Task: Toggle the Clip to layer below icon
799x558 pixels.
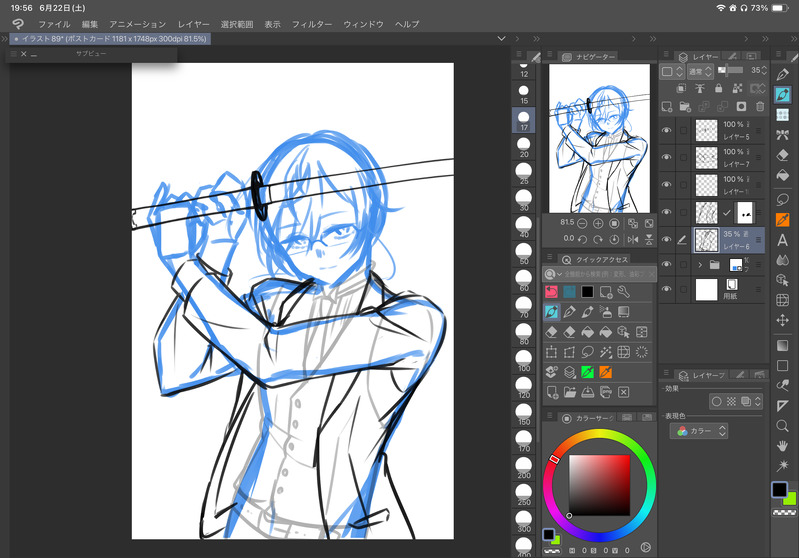Action: coord(681,88)
